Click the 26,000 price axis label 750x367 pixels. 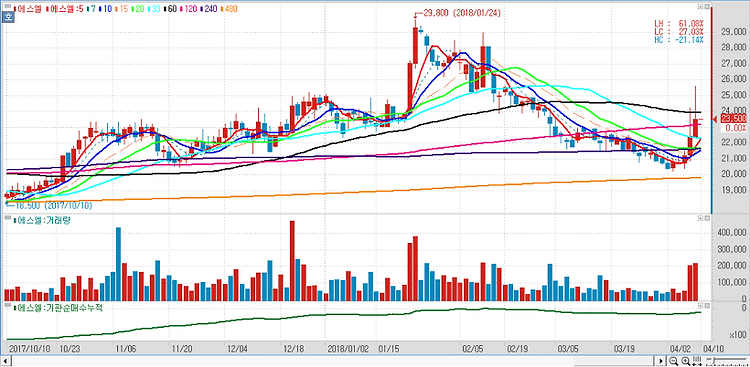(x=733, y=79)
